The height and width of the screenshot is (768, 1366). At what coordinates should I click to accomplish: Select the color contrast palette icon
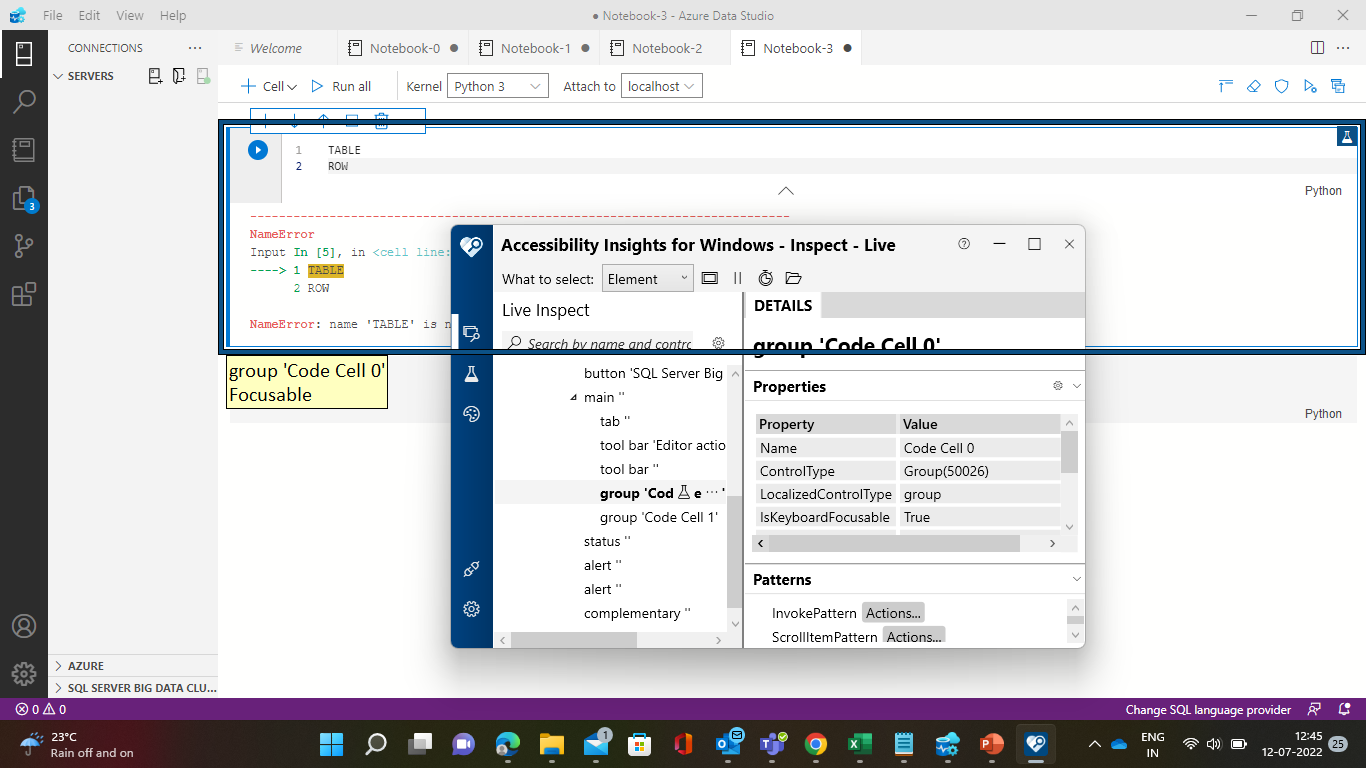[471, 413]
